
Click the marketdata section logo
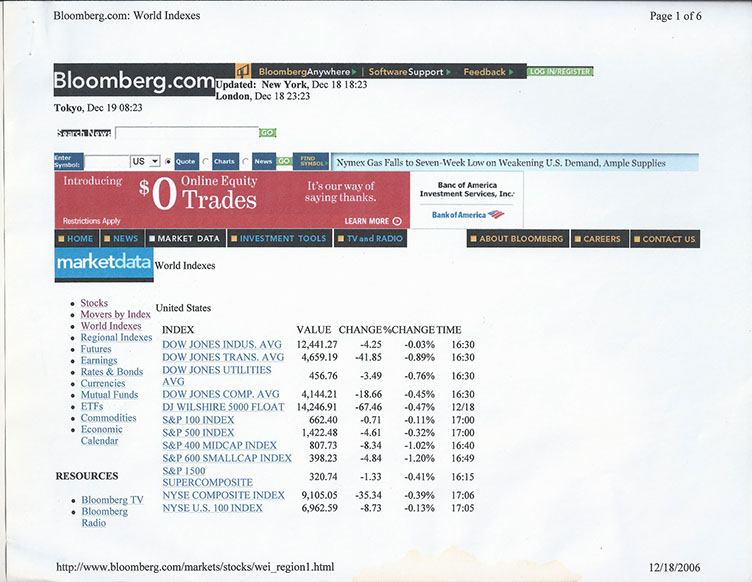tap(104, 263)
